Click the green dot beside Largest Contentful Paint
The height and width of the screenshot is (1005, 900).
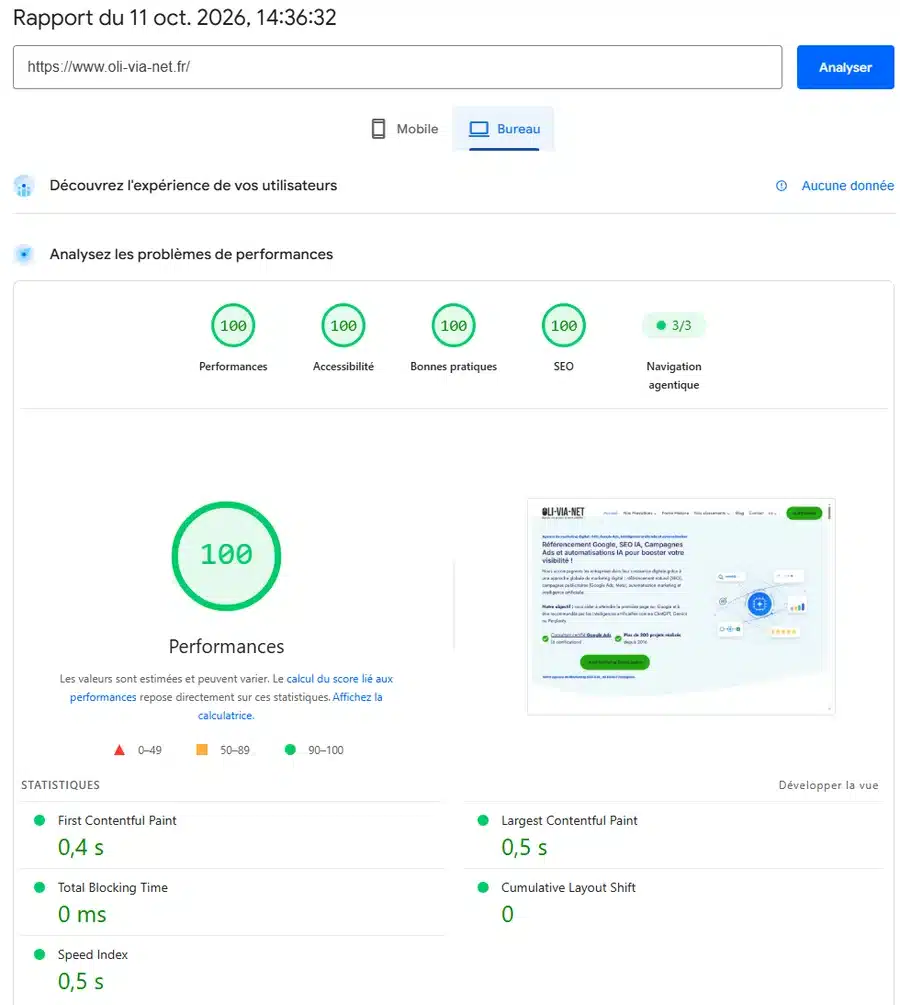click(483, 820)
